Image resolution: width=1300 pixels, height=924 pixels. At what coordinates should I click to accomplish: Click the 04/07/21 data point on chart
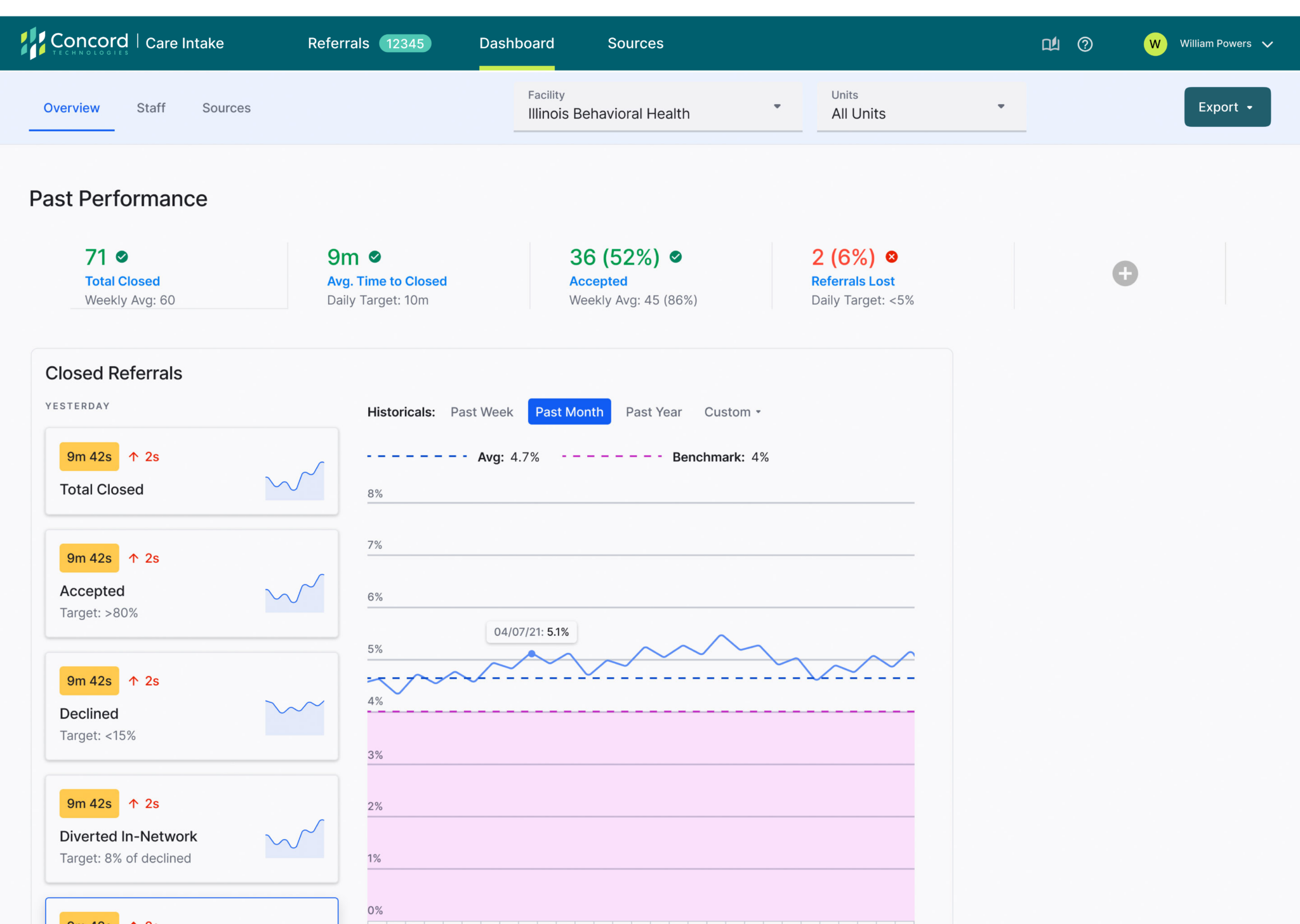532,654
